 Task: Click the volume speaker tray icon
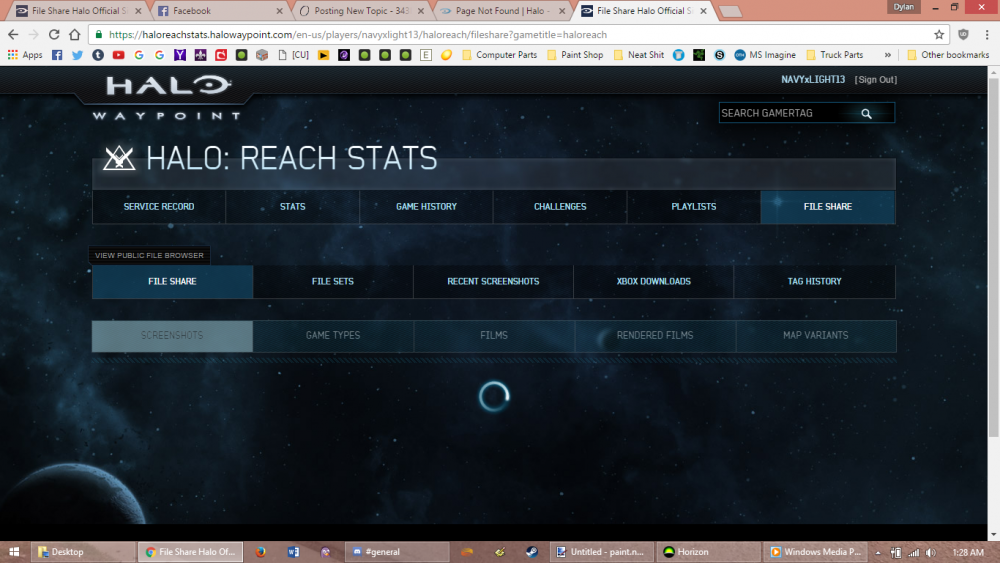[x=930, y=553]
